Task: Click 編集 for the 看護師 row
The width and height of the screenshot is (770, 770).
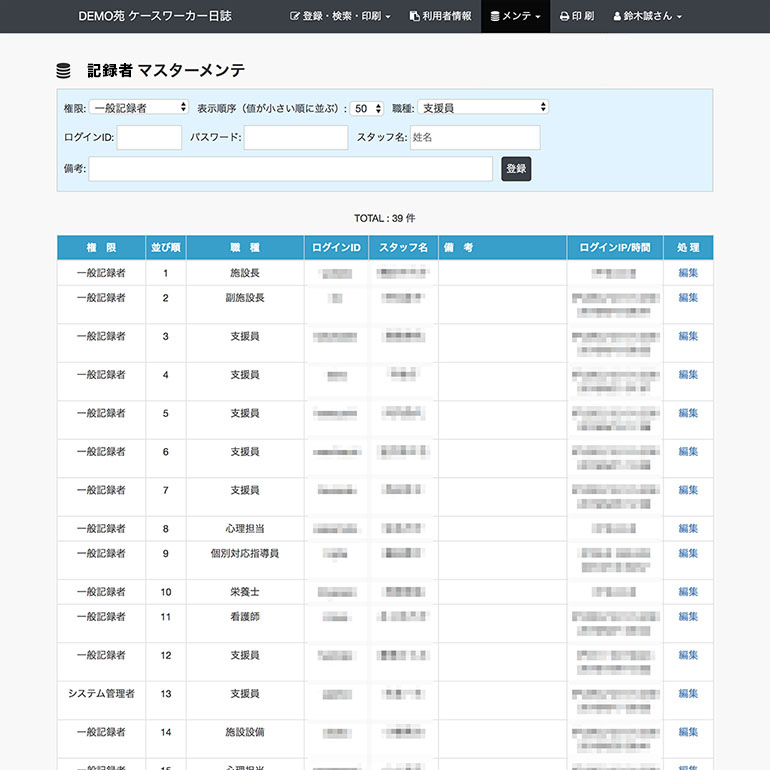Action: 688,617
